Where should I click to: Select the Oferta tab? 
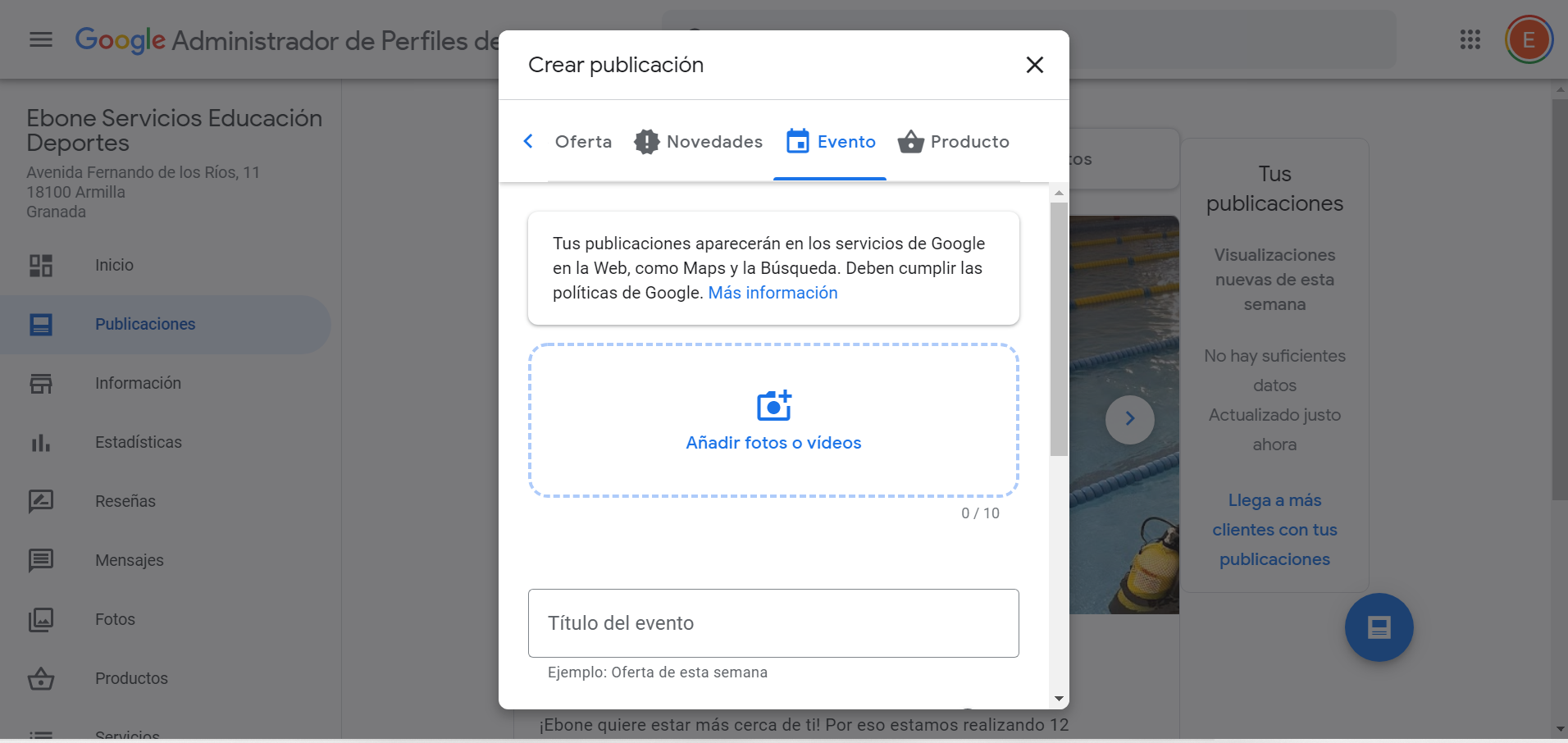click(583, 142)
